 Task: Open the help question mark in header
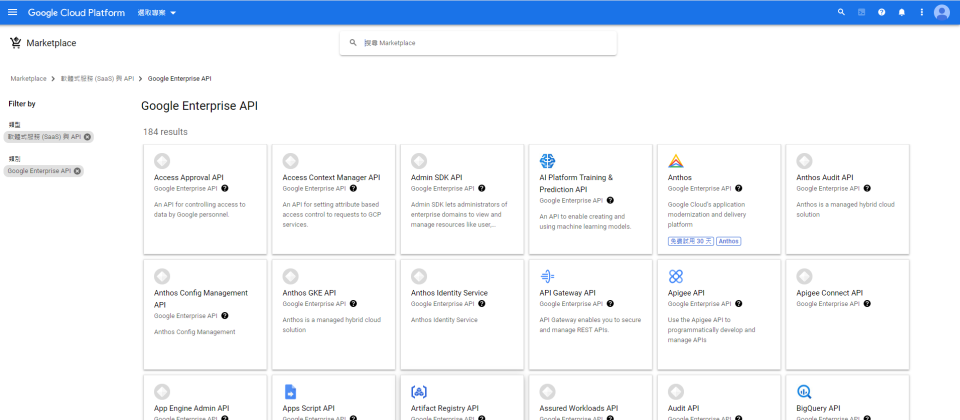(881, 12)
